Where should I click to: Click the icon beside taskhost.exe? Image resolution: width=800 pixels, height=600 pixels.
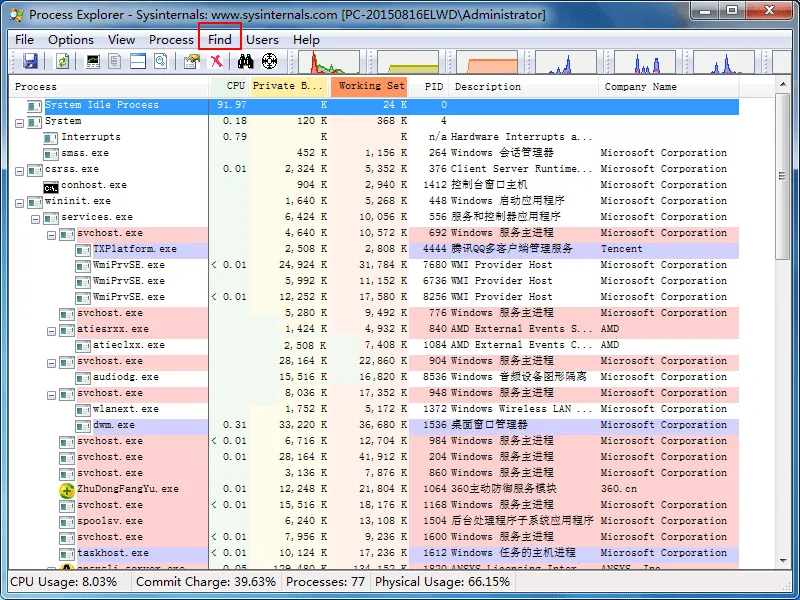67,554
